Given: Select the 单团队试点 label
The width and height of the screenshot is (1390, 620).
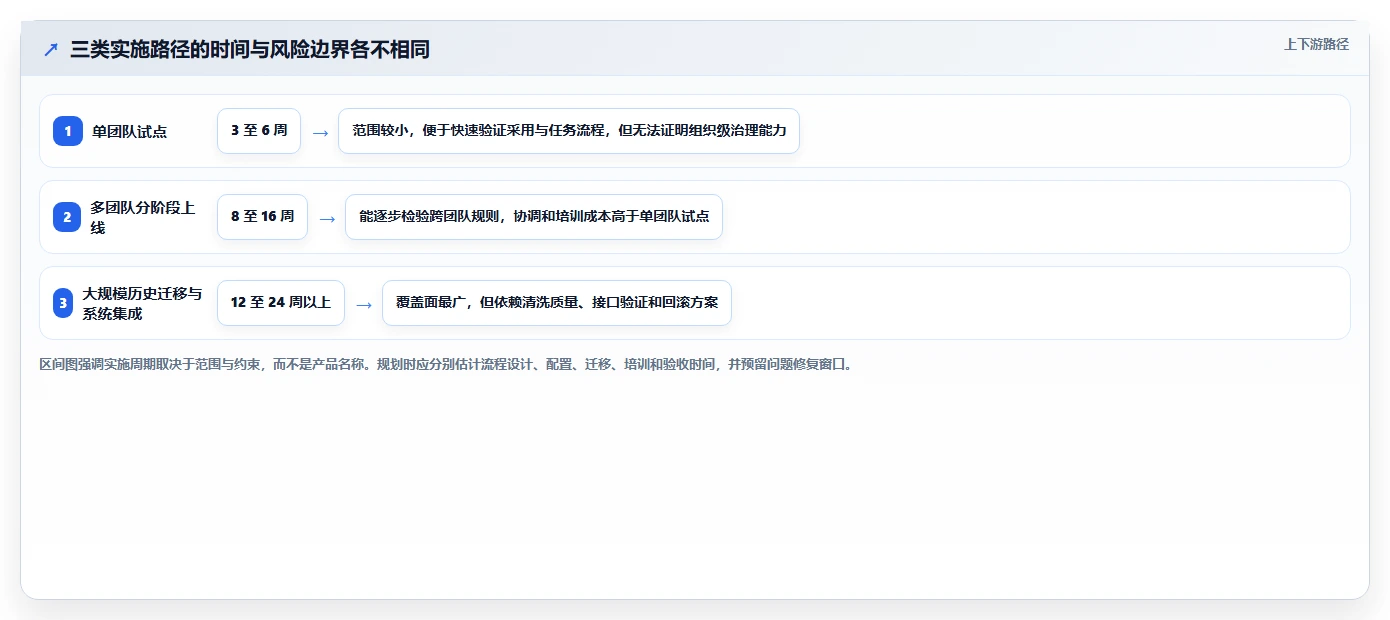Looking at the screenshot, I should (x=130, y=131).
